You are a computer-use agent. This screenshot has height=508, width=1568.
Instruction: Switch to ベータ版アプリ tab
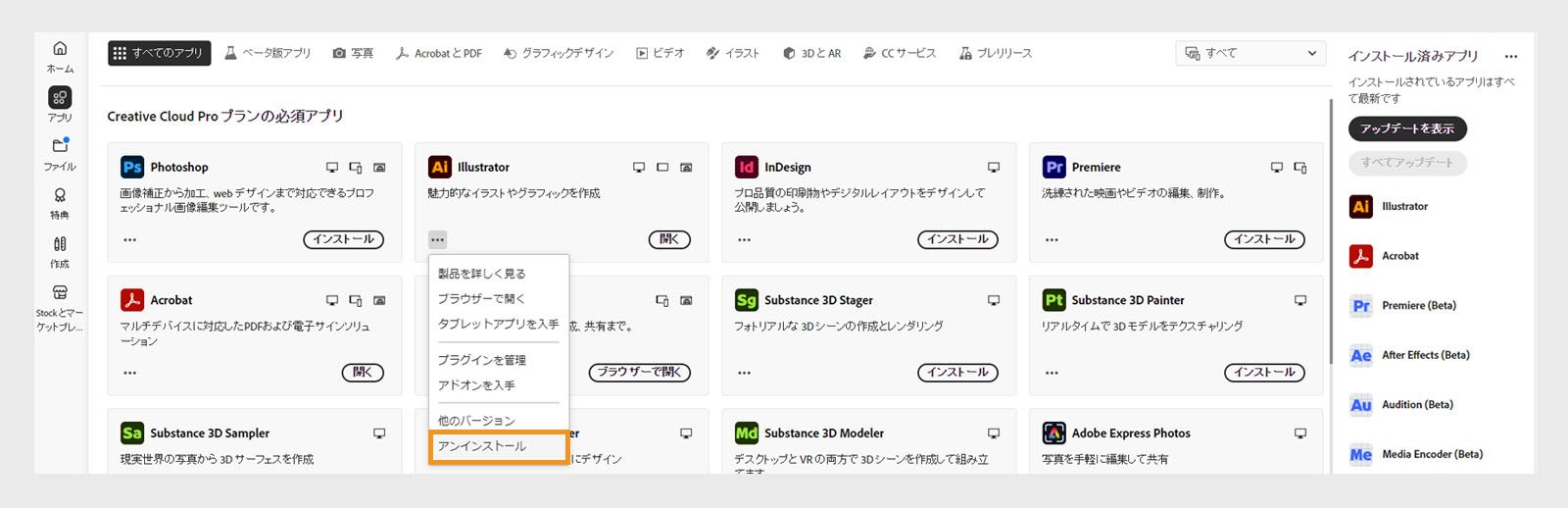pyautogui.click(x=268, y=53)
